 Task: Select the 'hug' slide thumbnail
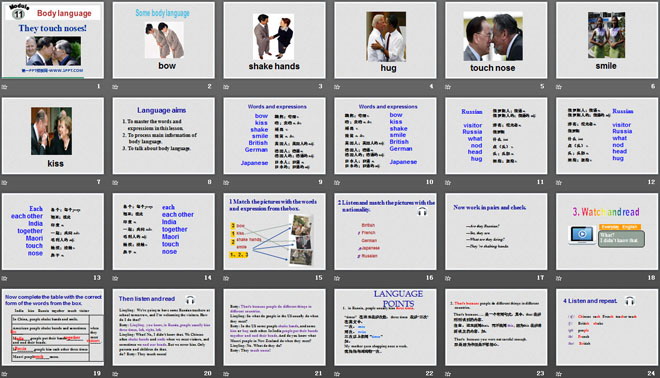[385, 40]
